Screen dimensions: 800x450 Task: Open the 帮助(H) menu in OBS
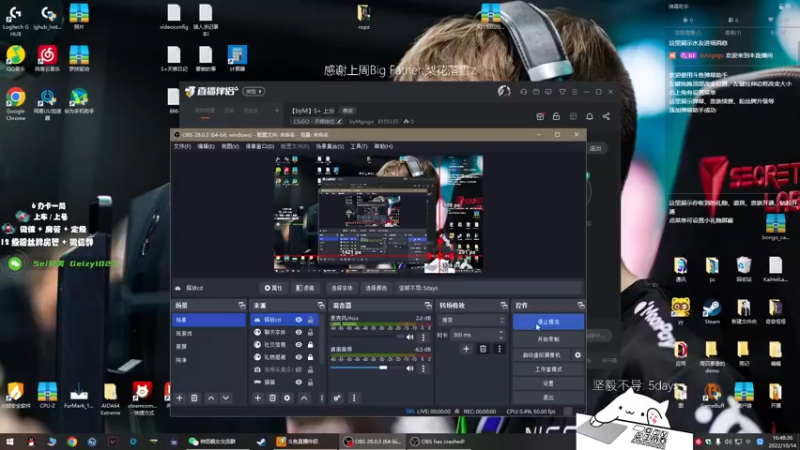pos(383,146)
